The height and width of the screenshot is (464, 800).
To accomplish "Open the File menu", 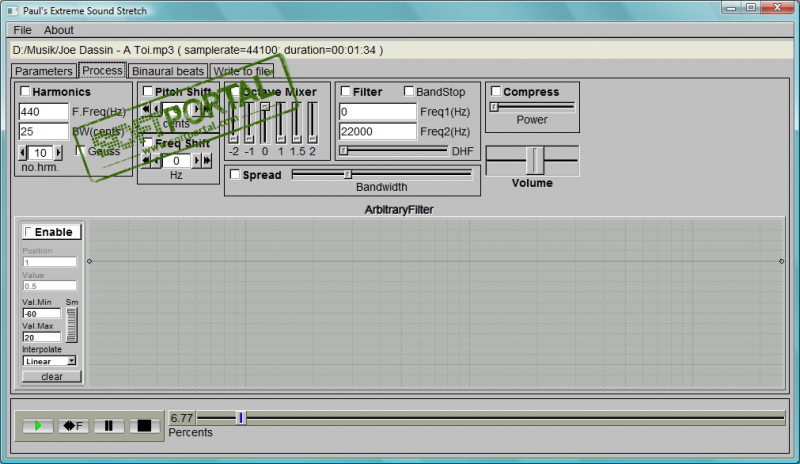I will tap(22, 30).
